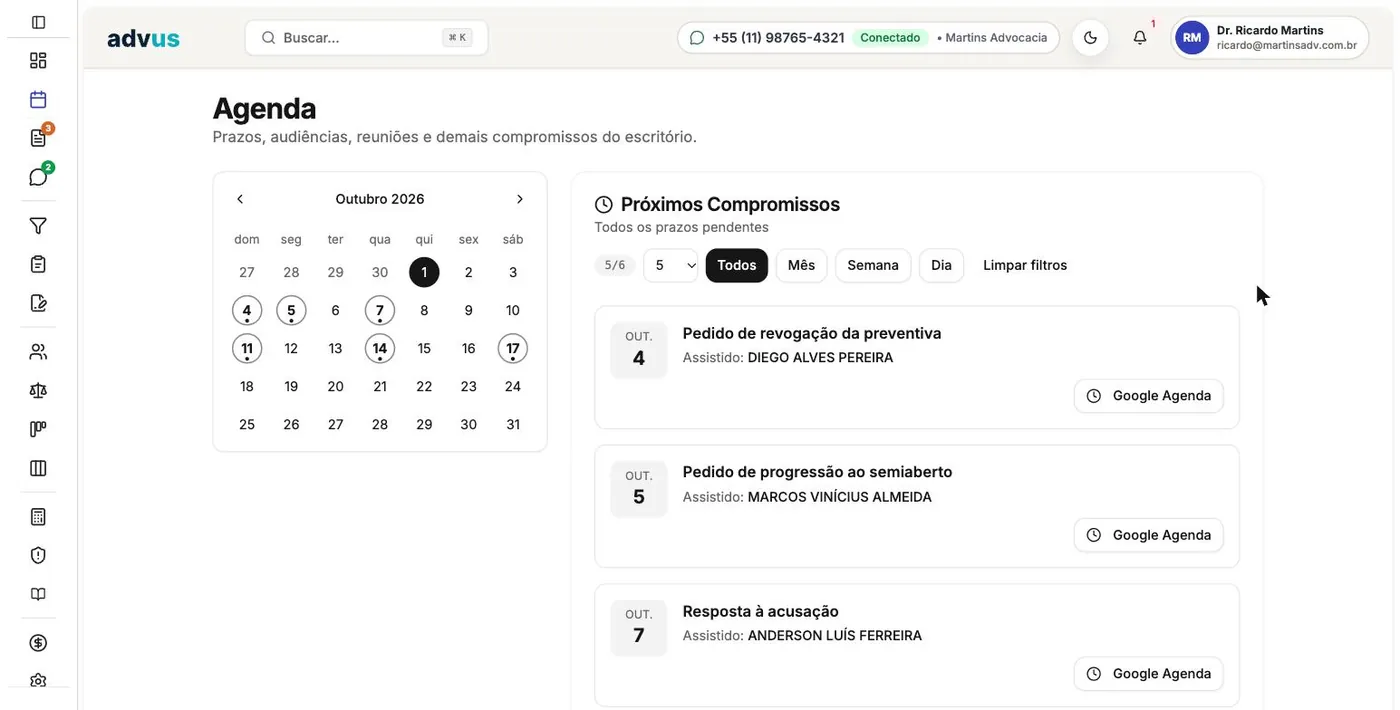The height and width of the screenshot is (710, 1400).
Task: Open Dr. Ricardo Martins account menu
Action: point(1270,38)
